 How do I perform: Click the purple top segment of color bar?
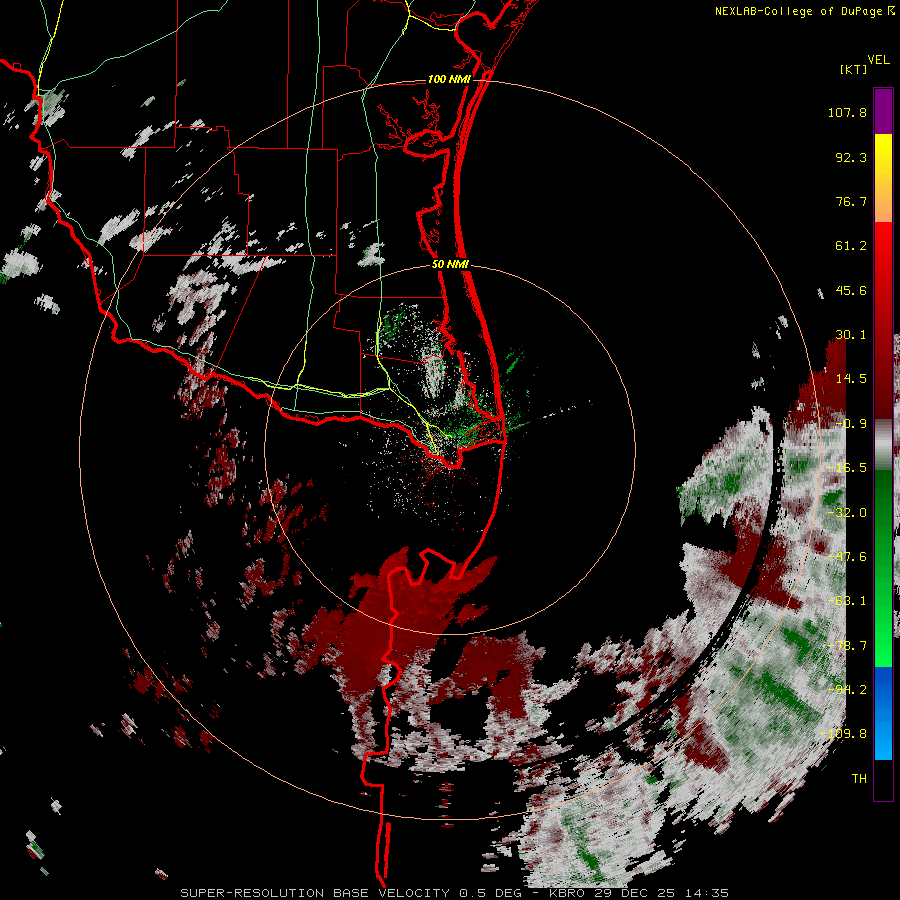point(883,111)
